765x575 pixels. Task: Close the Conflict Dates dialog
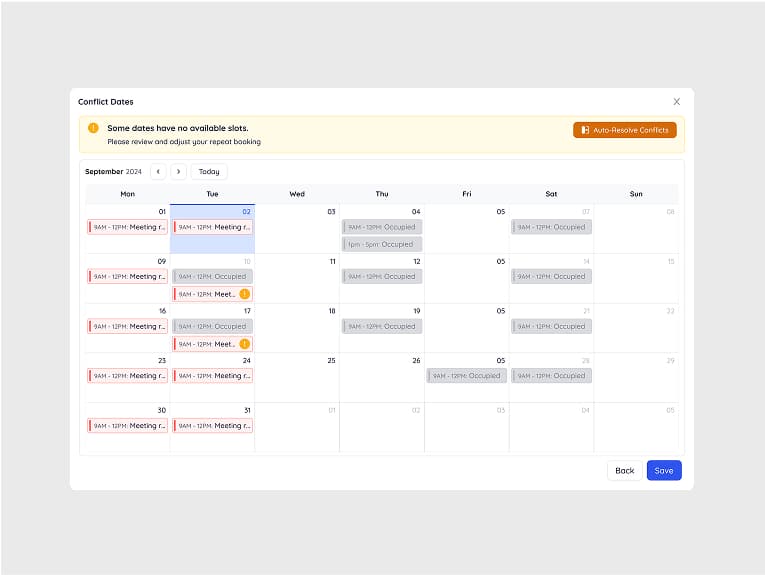[676, 101]
